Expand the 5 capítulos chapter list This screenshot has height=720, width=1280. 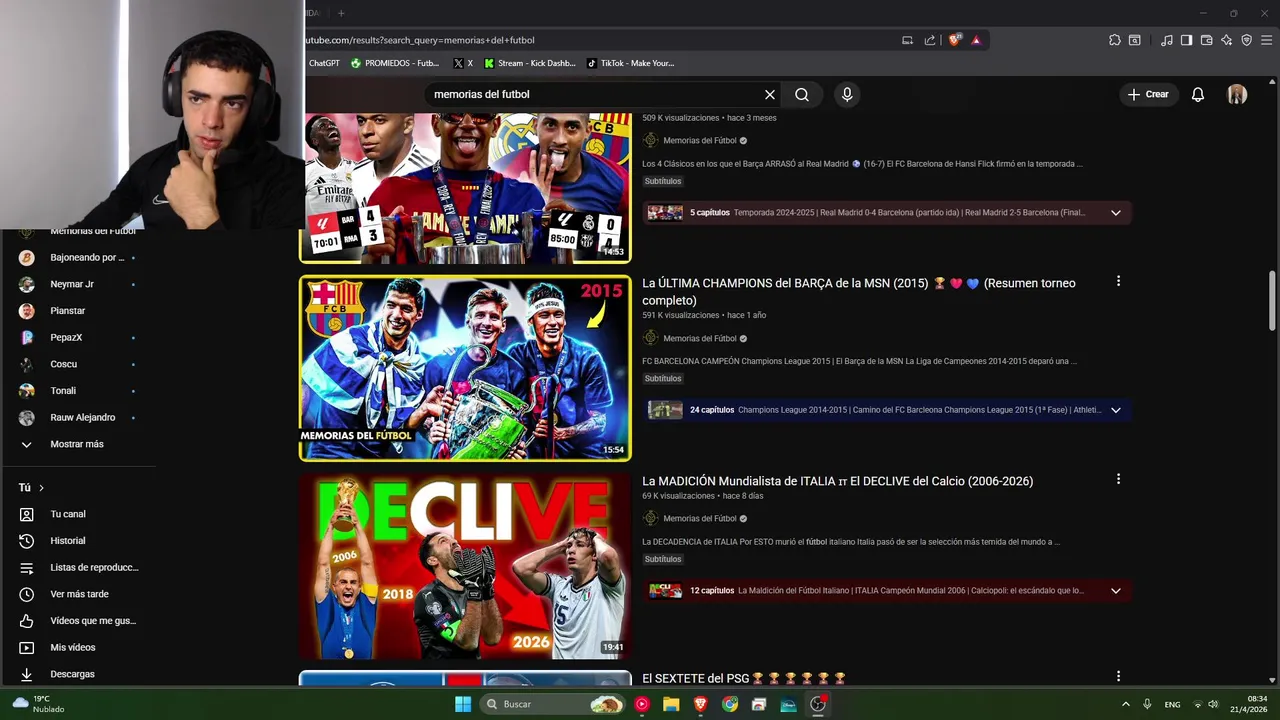pos(1115,212)
